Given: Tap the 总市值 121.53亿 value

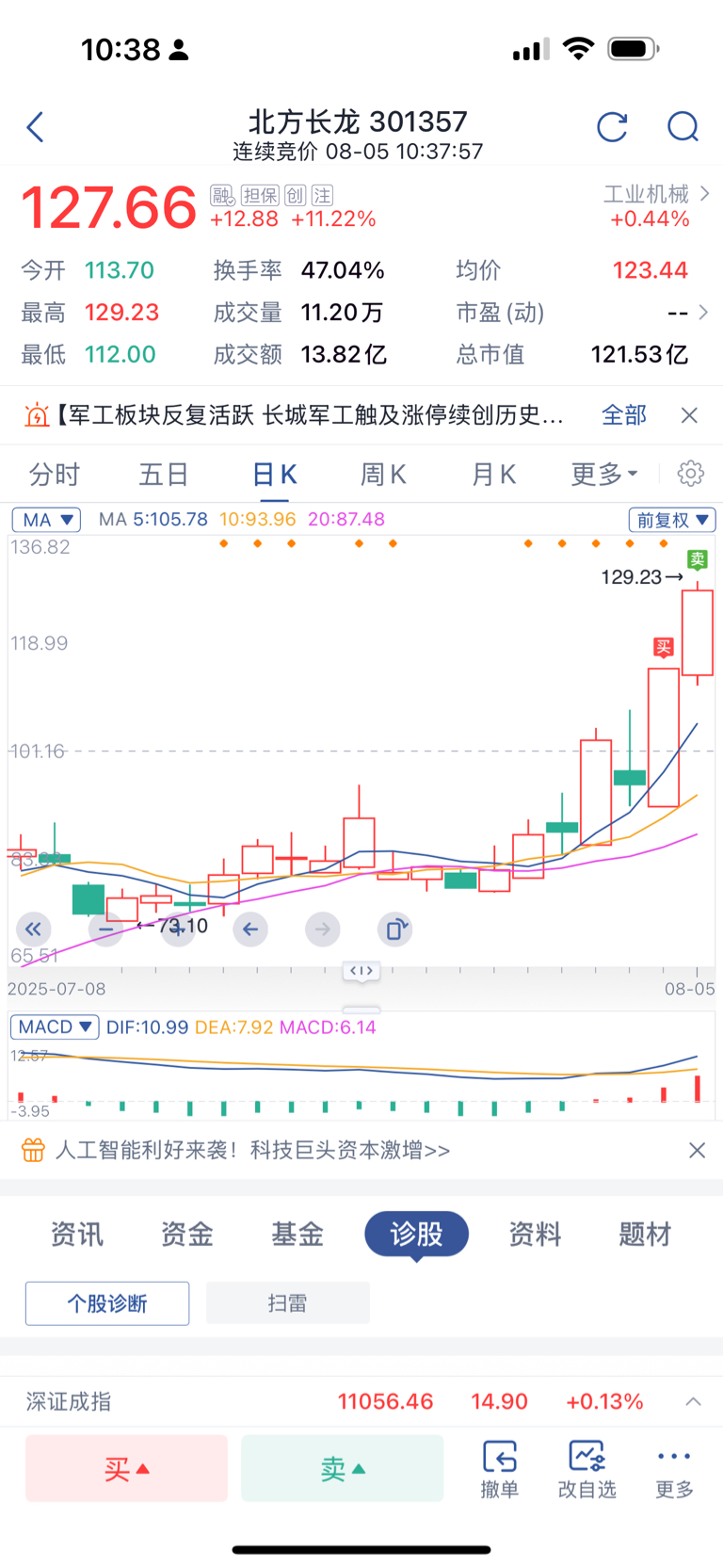Looking at the screenshot, I should click(x=639, y=354).
